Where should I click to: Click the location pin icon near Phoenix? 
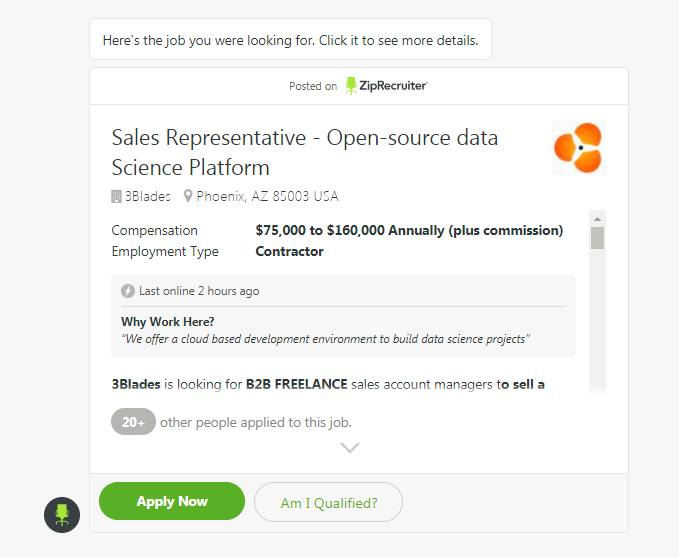[188, 196]
